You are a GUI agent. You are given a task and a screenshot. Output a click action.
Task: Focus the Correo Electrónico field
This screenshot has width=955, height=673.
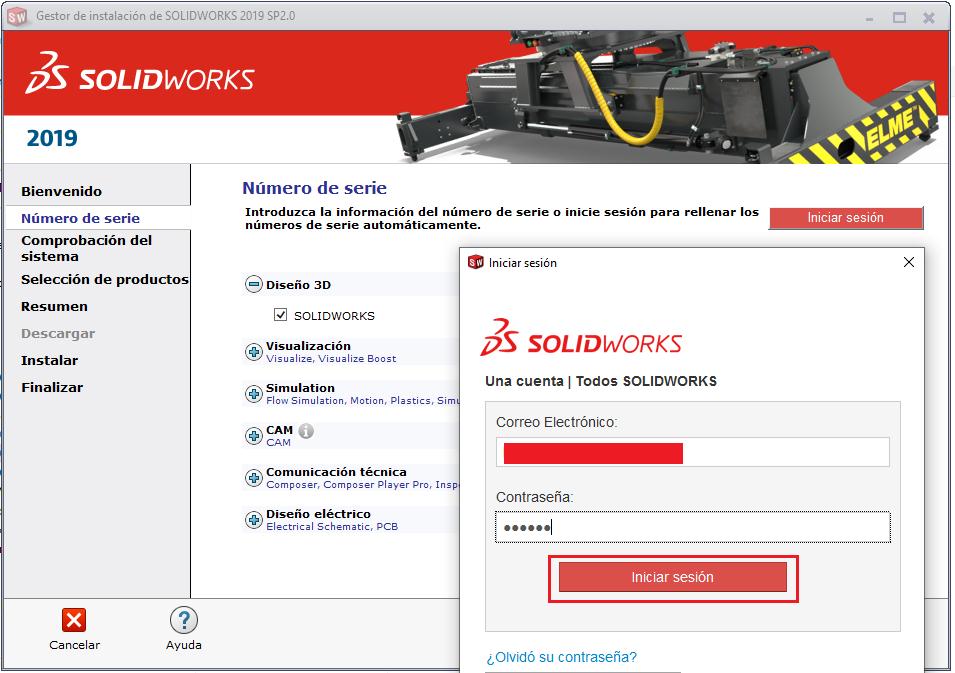pos(692,453)
